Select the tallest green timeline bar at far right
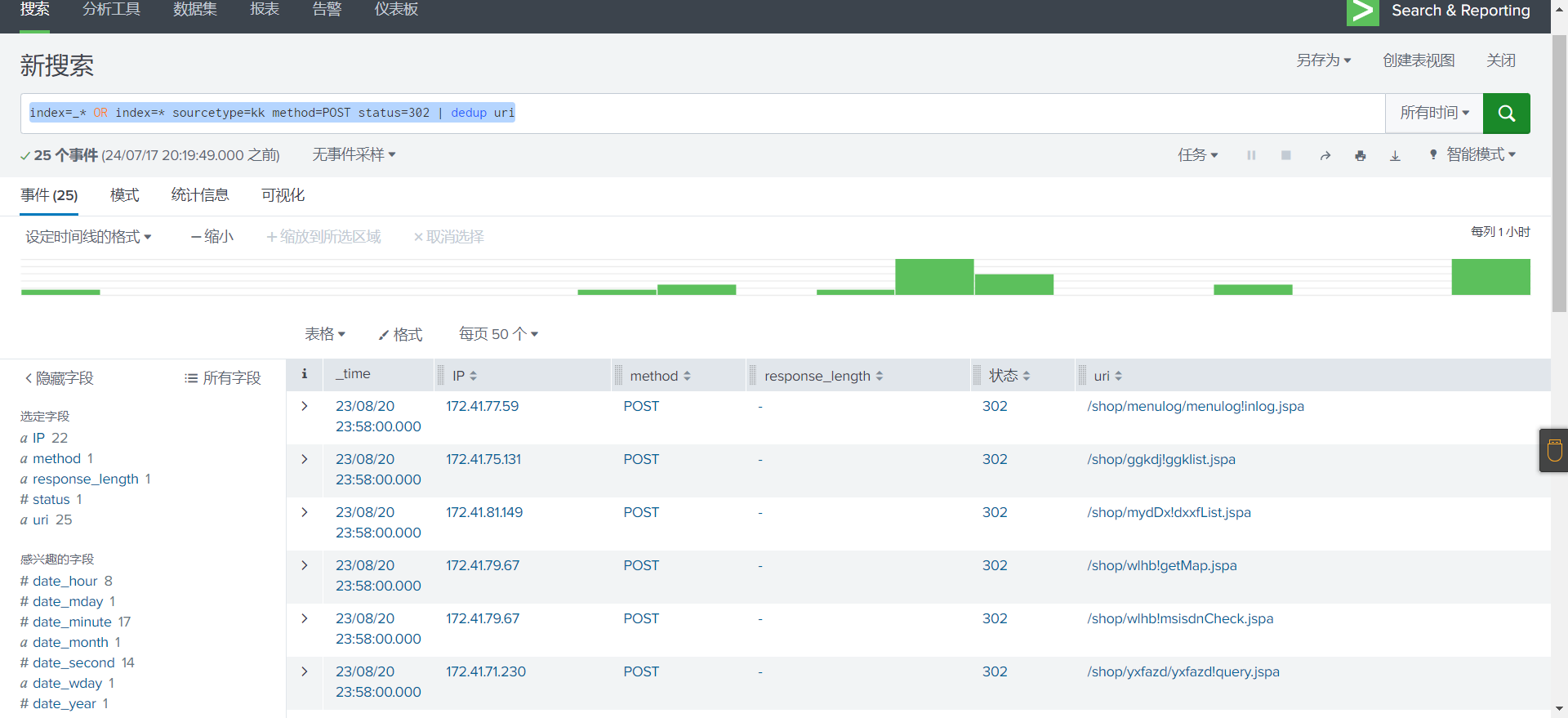 (1490, 277)
